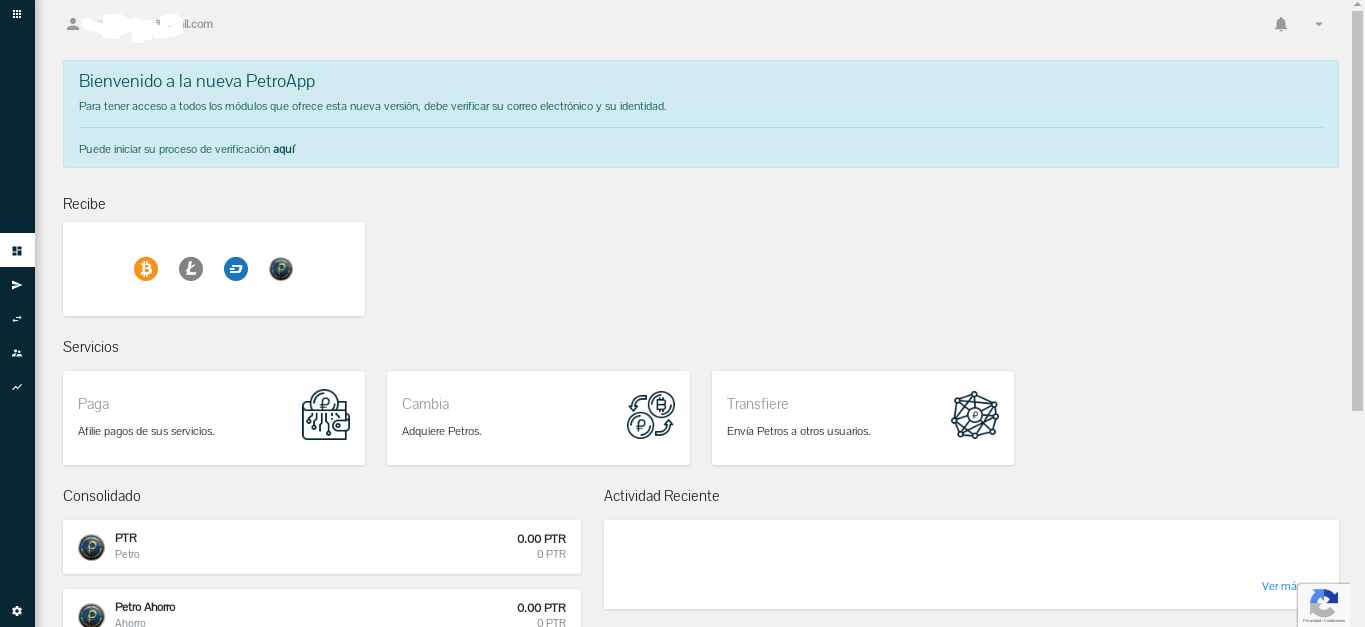Screen dimensions: 1365x627
Task: Click the Petro Ahorro coin icon
Action: tap(92, 615)
